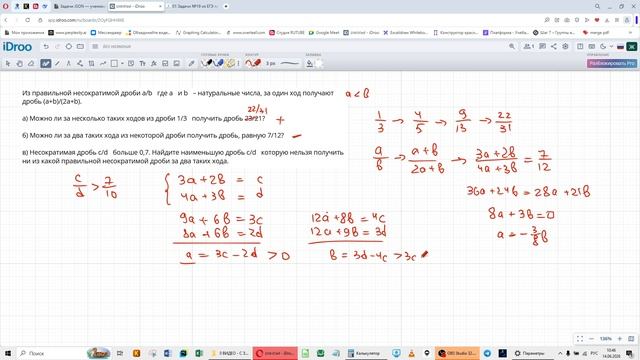Click the iDroo logo

coord(17,47)
